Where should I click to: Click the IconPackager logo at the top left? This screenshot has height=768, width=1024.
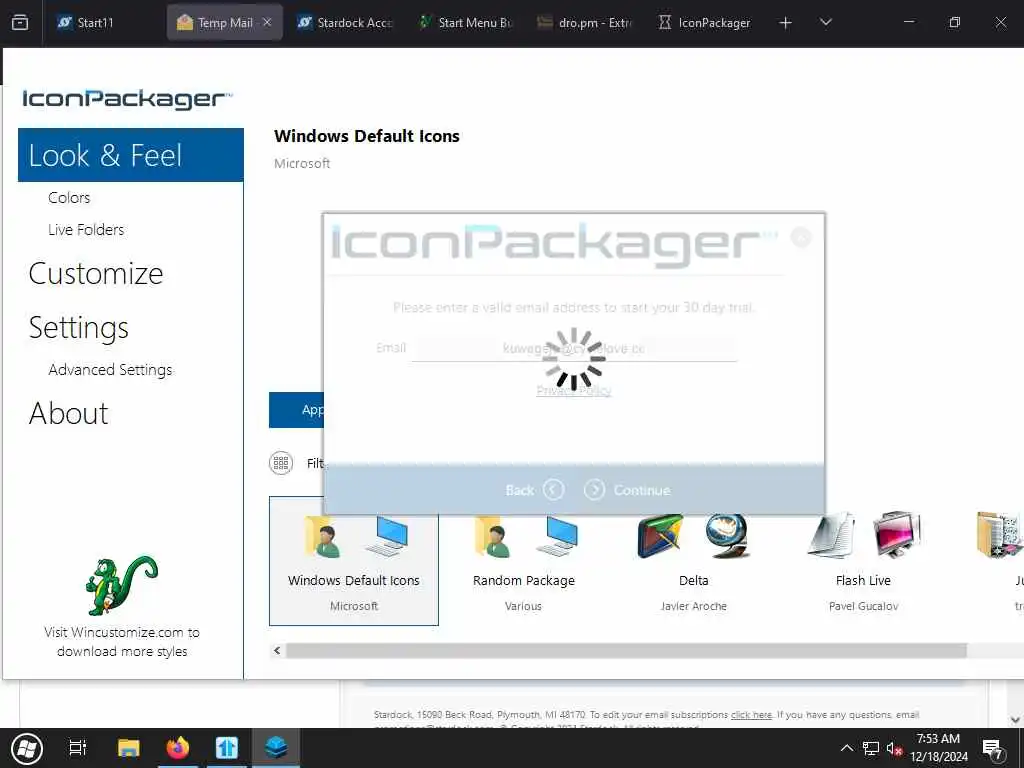[127, 99]
